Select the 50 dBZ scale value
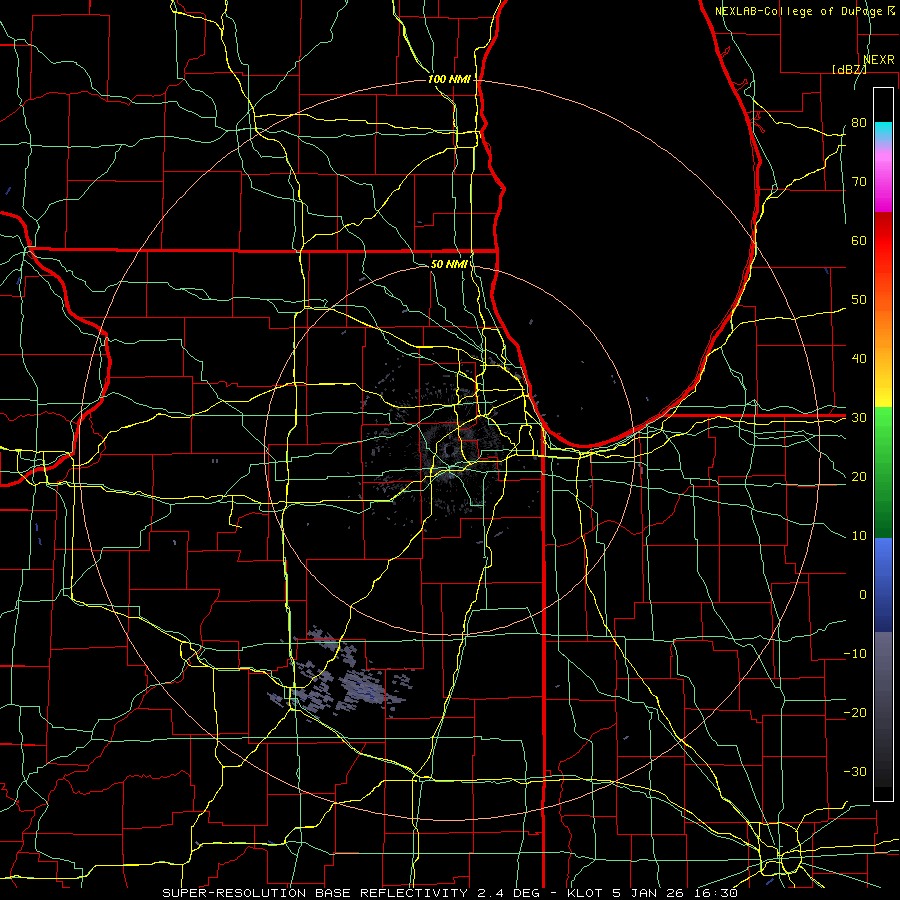Viewport: 900px width, 900px height. [x=859, y=300]
